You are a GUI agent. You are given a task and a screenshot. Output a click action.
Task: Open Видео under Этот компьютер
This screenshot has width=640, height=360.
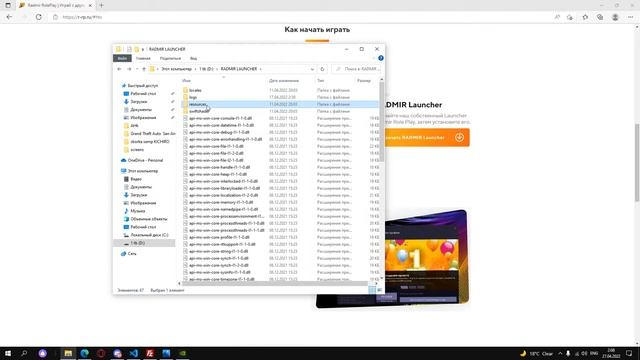(136, 179)
